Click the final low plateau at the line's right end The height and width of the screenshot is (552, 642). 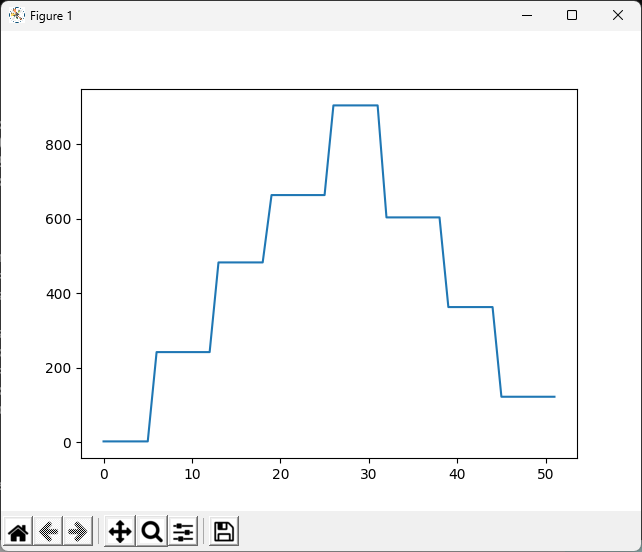(528, 397)
